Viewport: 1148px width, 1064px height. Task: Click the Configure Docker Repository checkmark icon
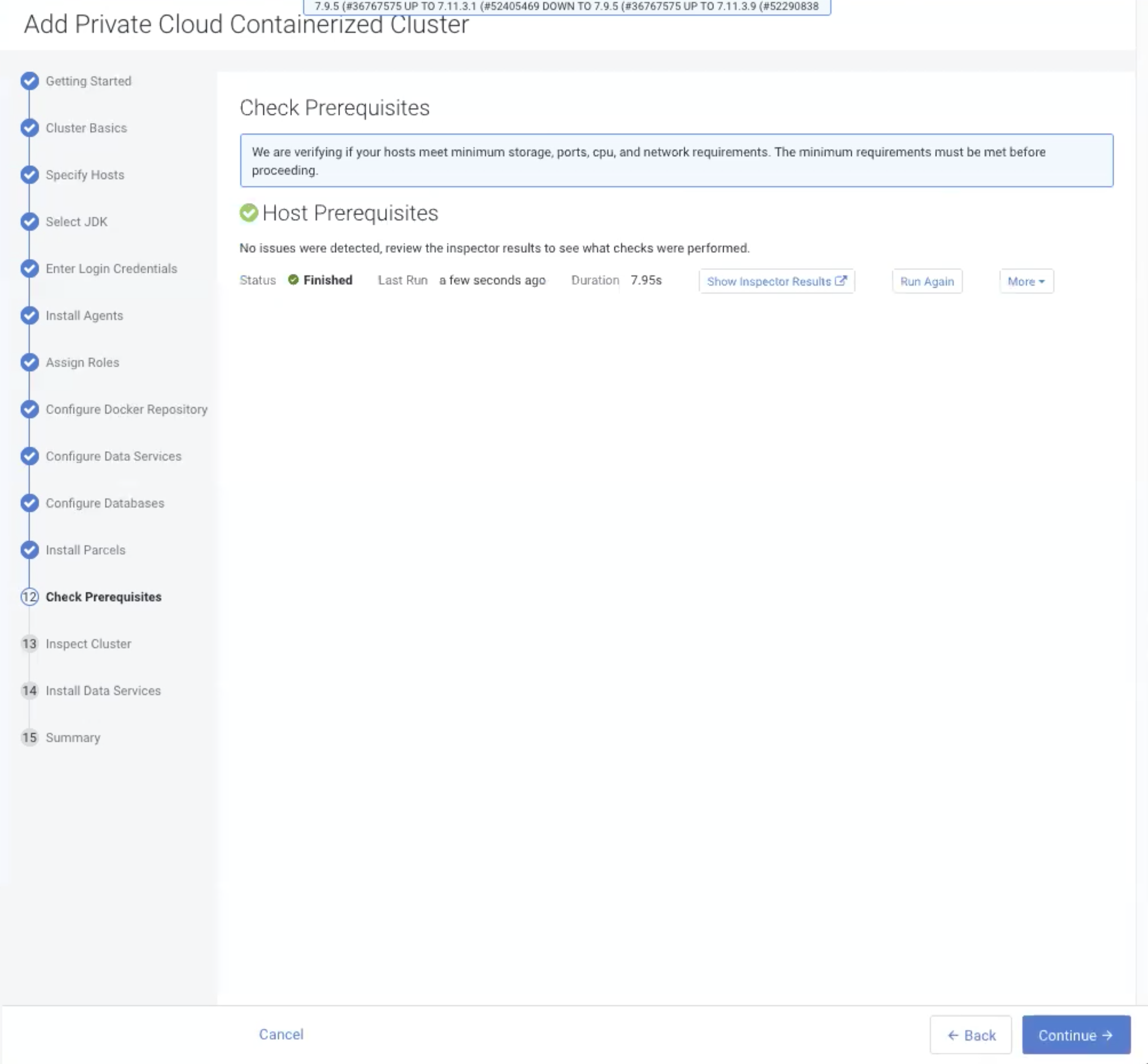tap(30, 410)
